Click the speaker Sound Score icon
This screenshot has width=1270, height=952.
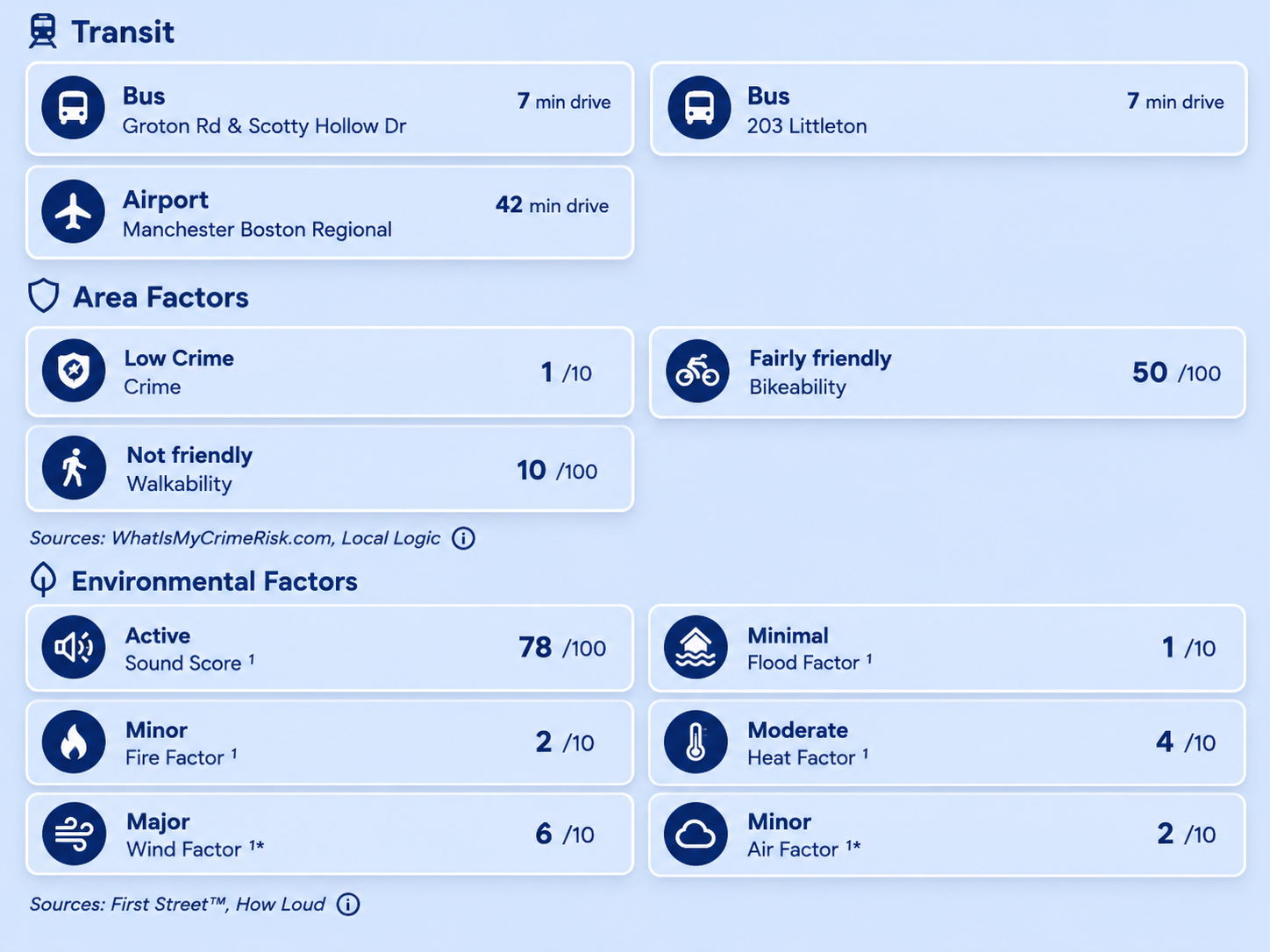coord(74,647)
